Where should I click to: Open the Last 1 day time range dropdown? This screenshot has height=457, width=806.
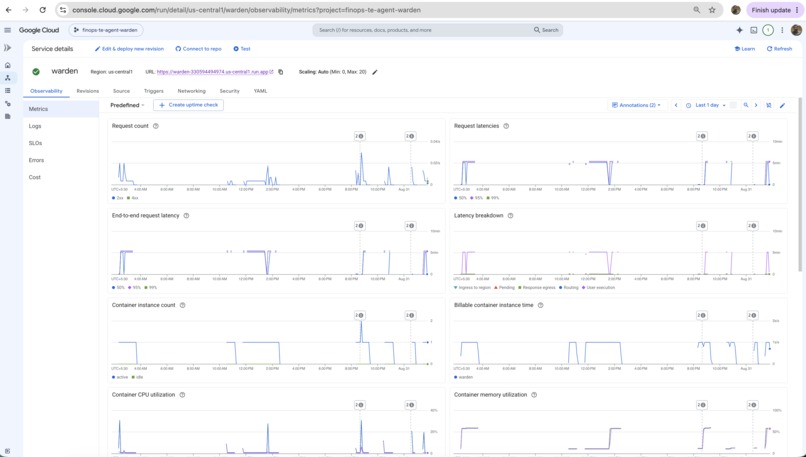[x=706, y=105]
